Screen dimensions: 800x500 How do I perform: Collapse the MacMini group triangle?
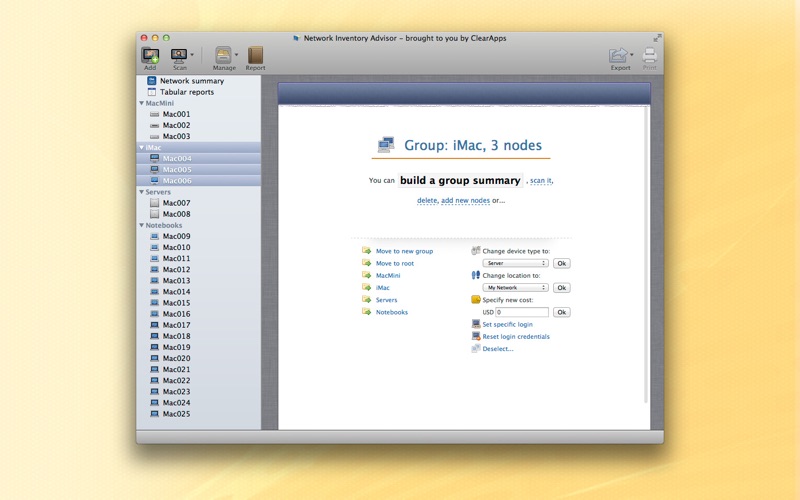point(141,103)
